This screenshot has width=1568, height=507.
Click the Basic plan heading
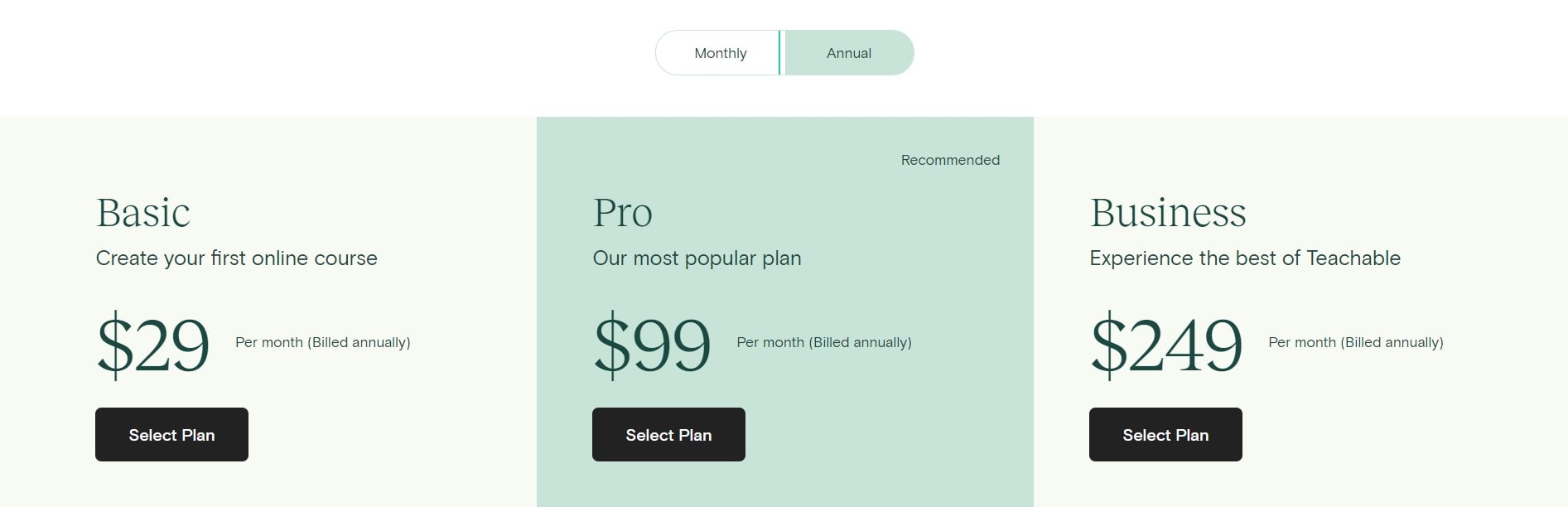point(143,213)
